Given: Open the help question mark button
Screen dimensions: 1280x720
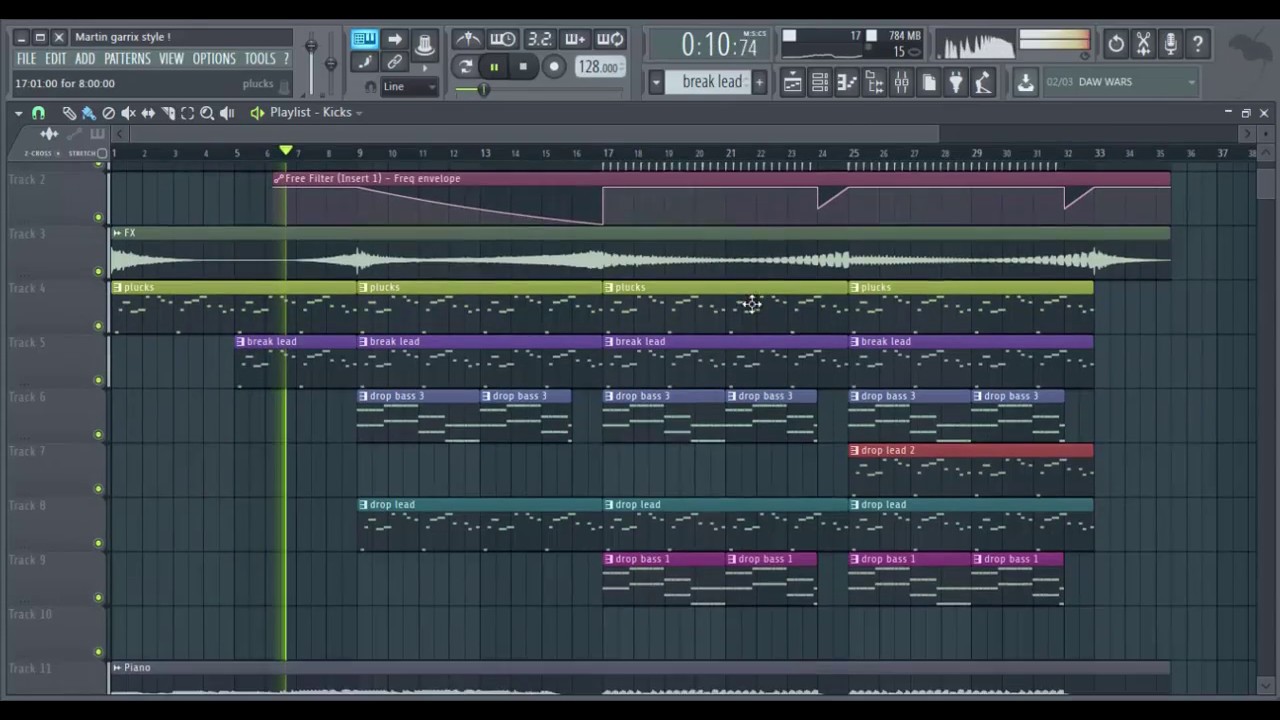Looking at the screenshot, I should [1197, 43].
